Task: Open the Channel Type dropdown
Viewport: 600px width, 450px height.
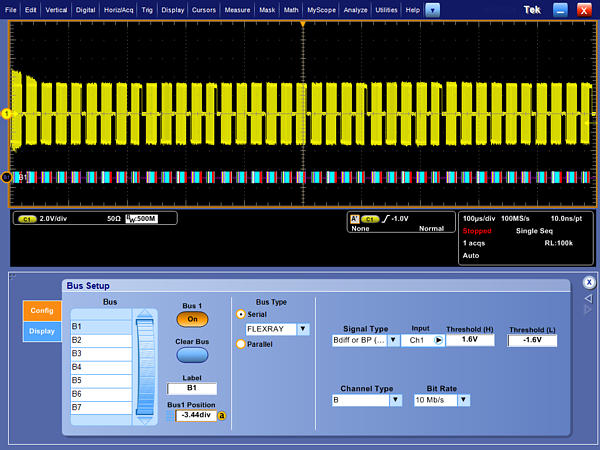Action: (x=393, y=400)
